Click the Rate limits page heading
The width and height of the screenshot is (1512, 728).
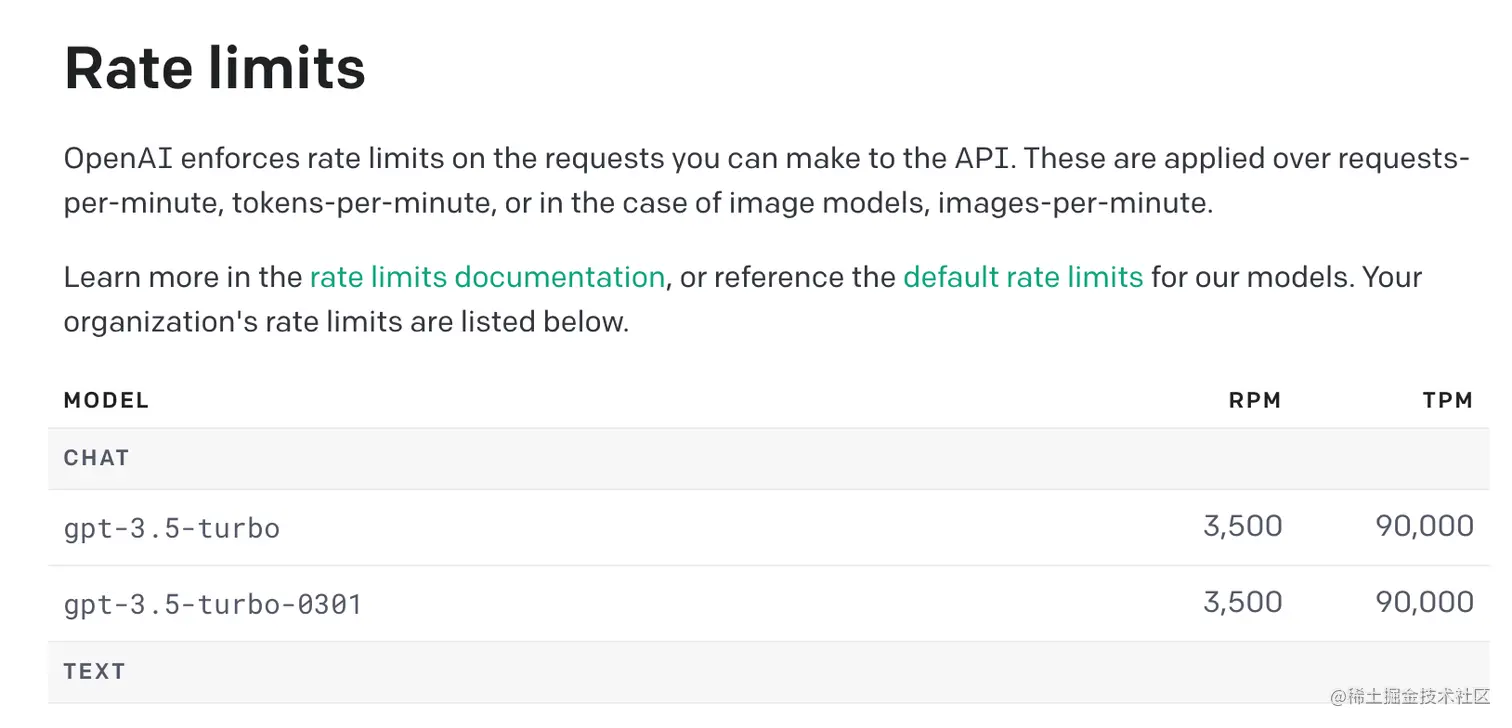coord(215,68)
